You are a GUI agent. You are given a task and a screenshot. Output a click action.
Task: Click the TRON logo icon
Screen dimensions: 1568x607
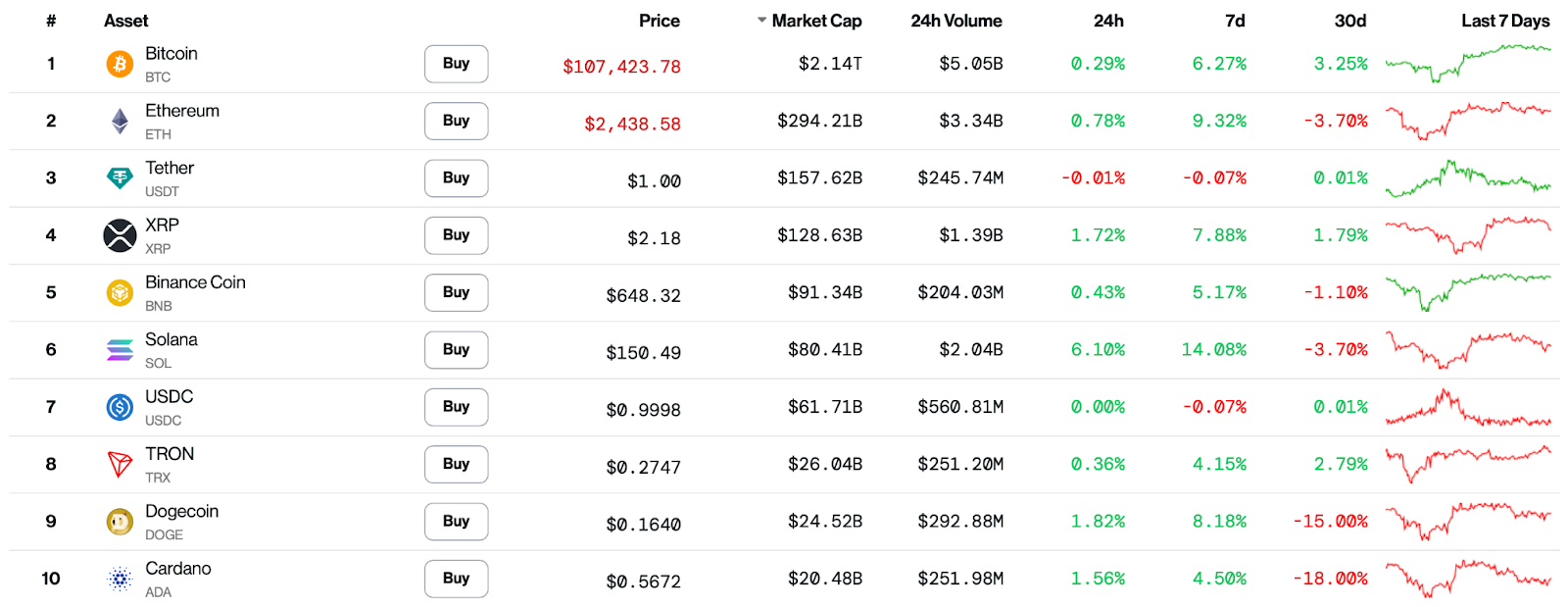click(x=120, y=464)
